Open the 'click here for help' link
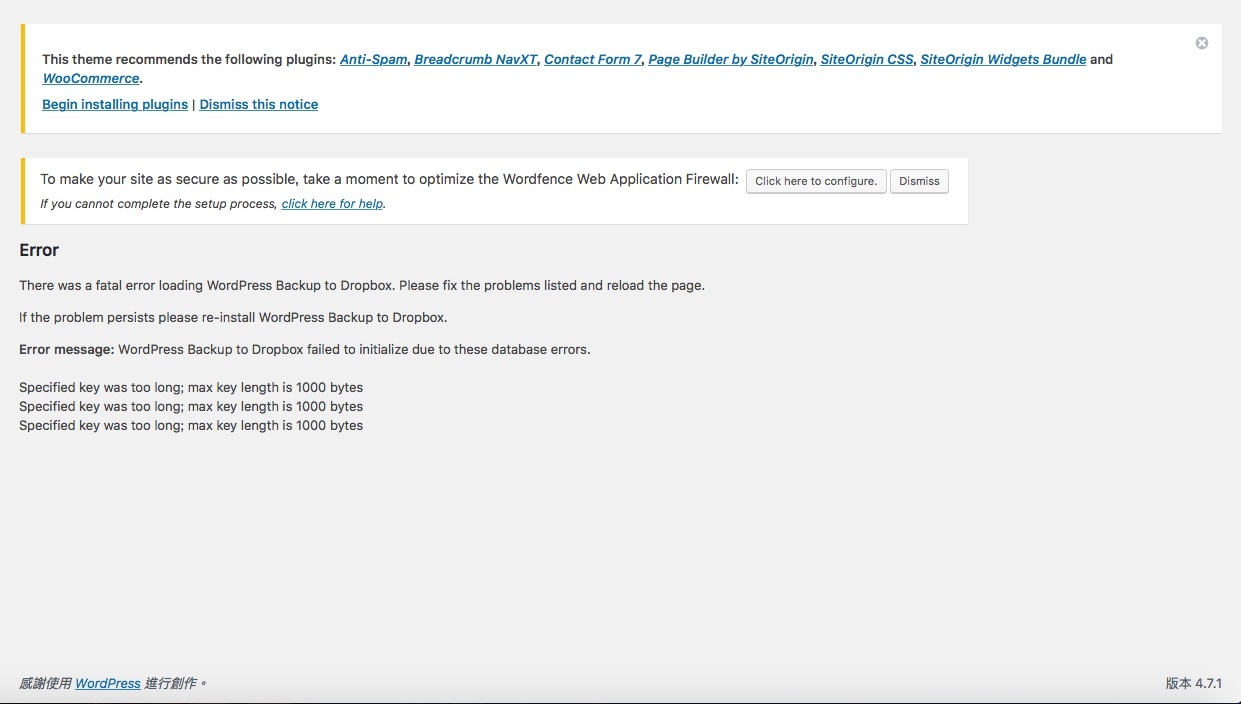1241x704 pixels. tap(333, 204)
